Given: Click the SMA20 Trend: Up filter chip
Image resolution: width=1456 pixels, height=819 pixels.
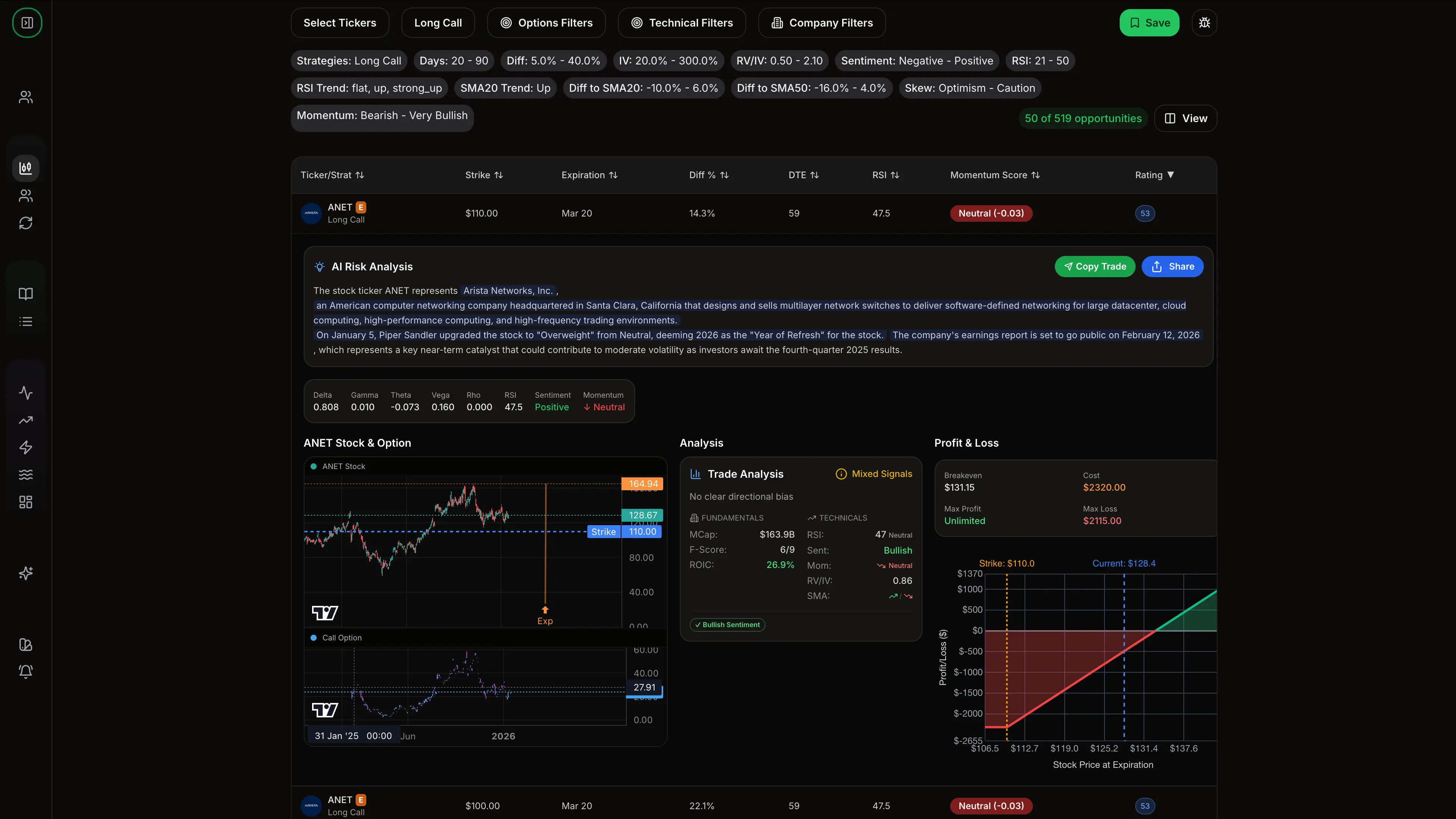Looking at the screenshot, I should [x=505, y=88].
